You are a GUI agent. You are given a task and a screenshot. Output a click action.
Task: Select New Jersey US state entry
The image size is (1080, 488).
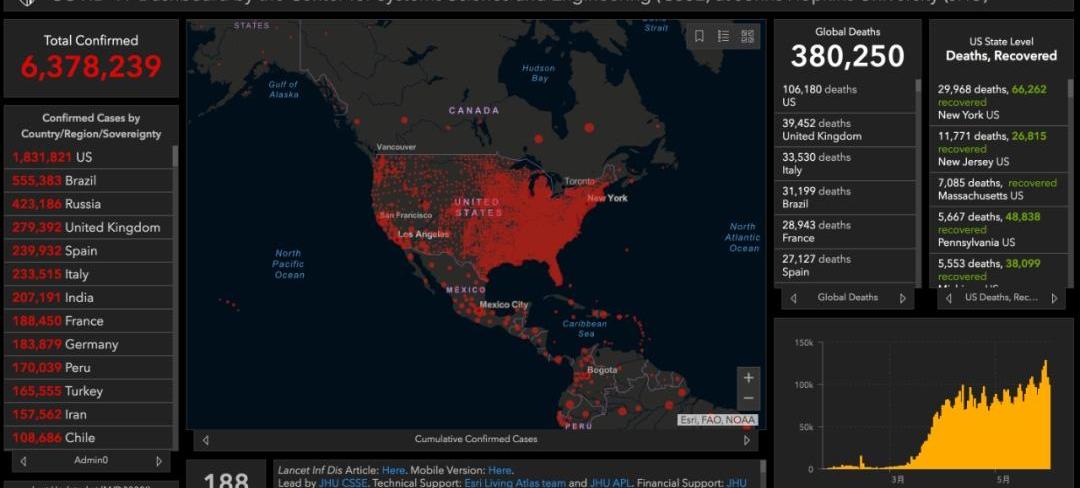pos(1001,149)
